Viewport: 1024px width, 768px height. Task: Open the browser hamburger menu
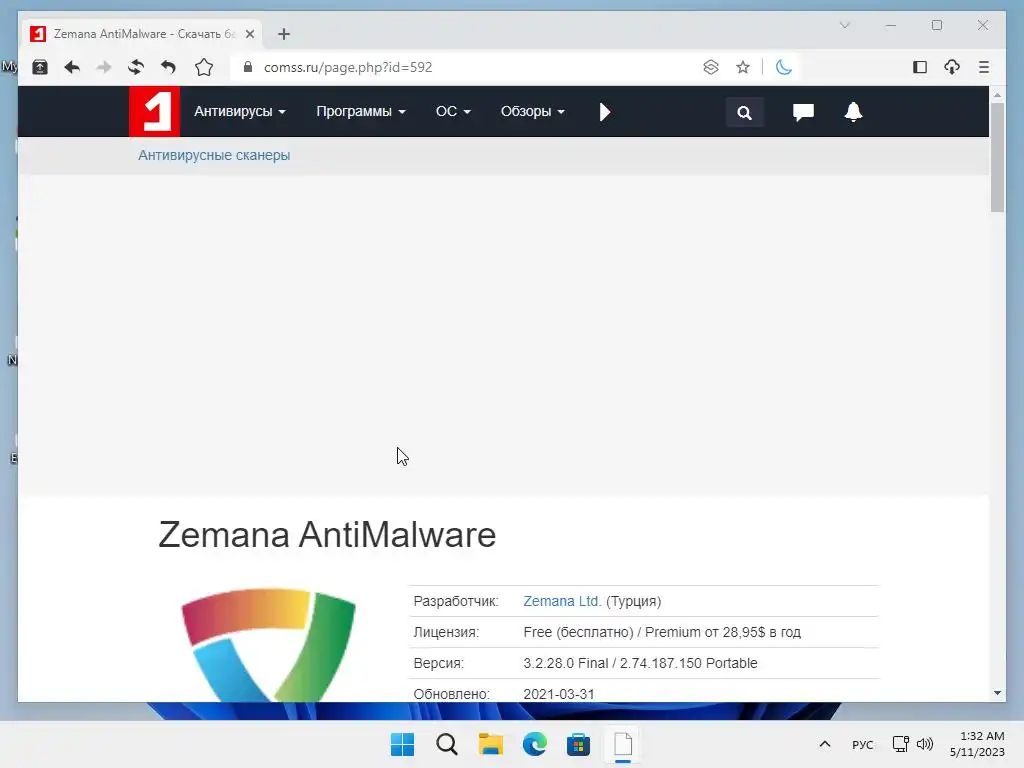pos(984,67)
